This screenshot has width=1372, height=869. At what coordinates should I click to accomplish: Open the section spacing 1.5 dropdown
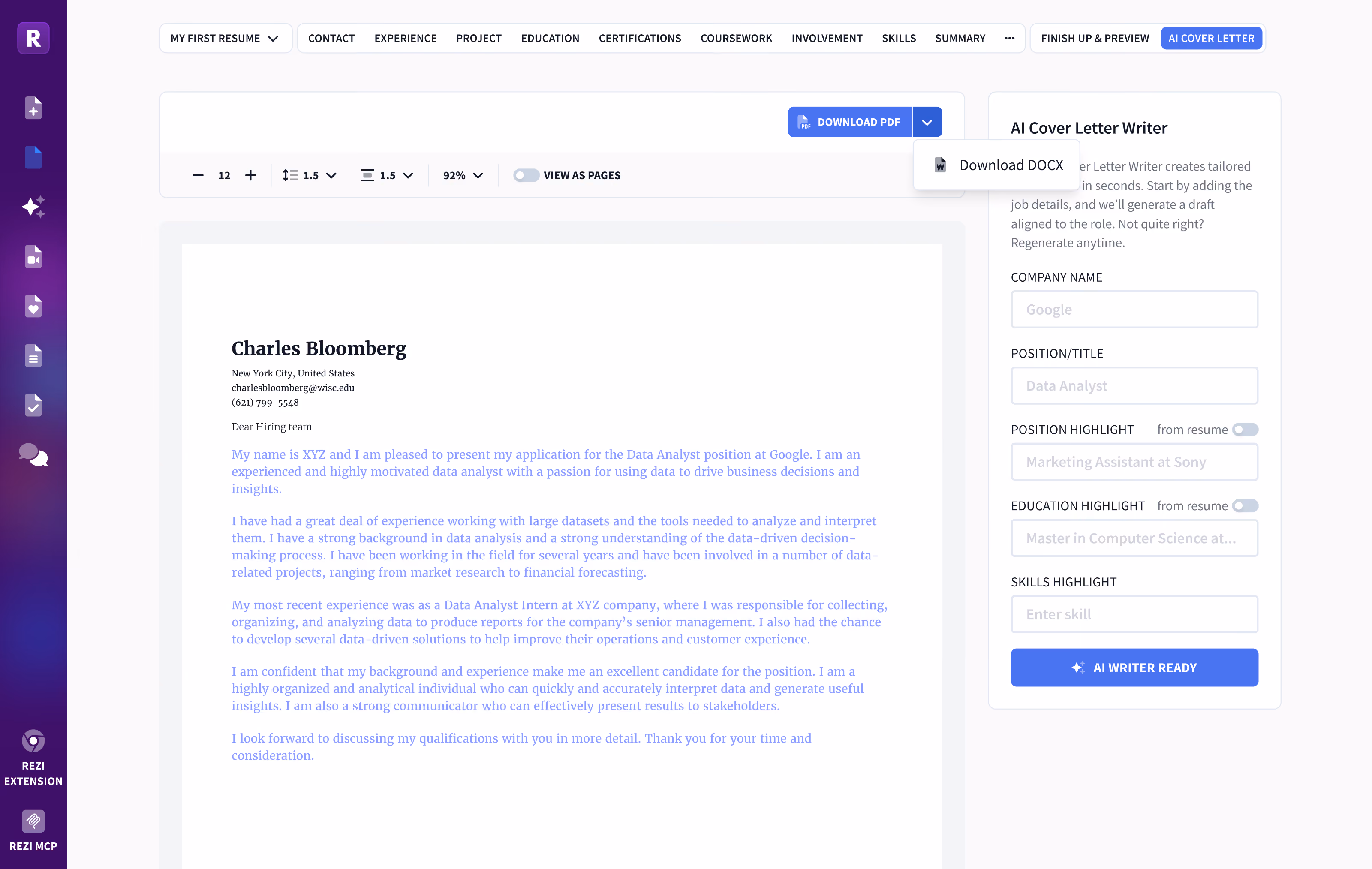(x=387, y=175)
